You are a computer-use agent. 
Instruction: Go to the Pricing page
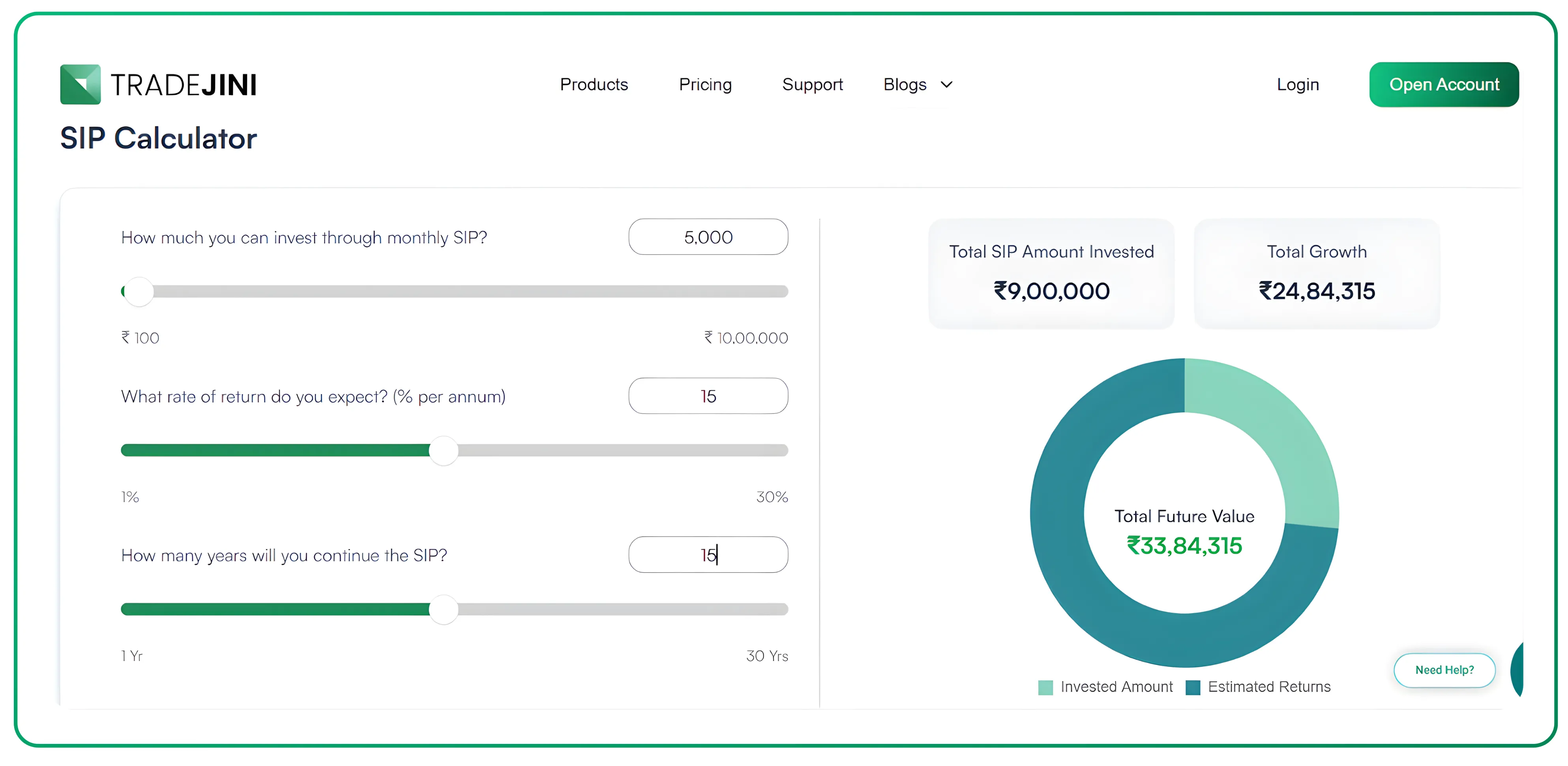pos(705,84)
